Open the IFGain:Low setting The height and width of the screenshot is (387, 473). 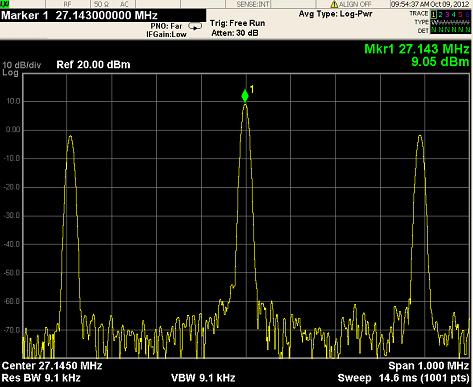click(166, 34)
